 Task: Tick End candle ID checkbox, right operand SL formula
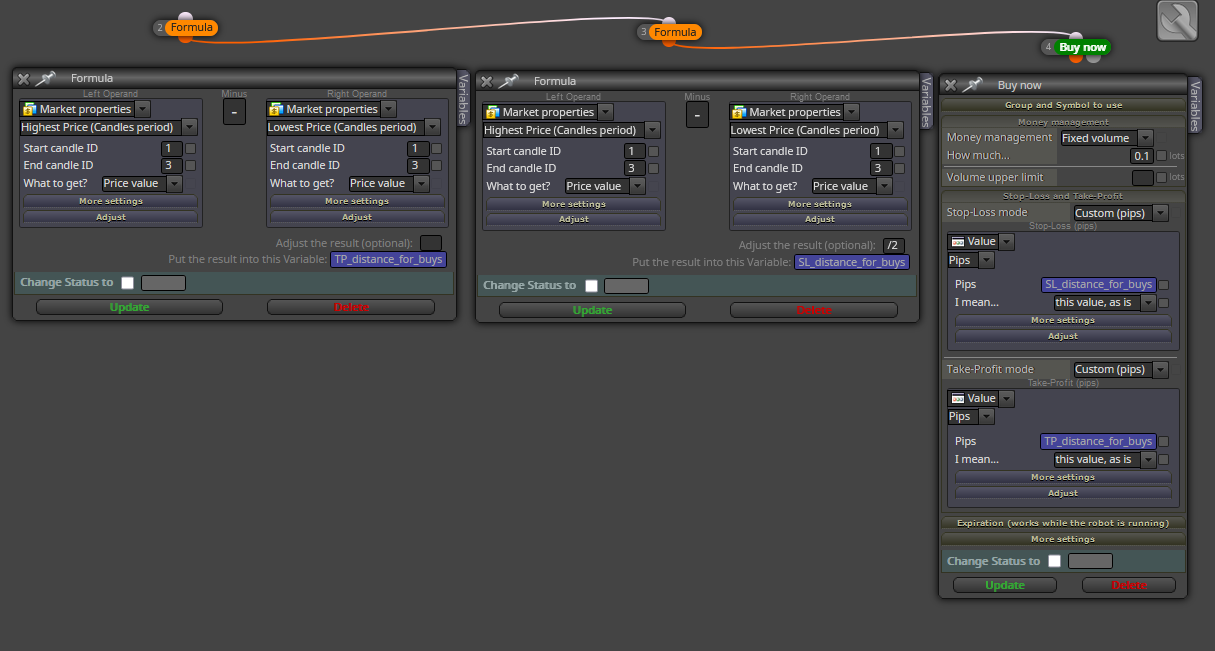point(900,168)
